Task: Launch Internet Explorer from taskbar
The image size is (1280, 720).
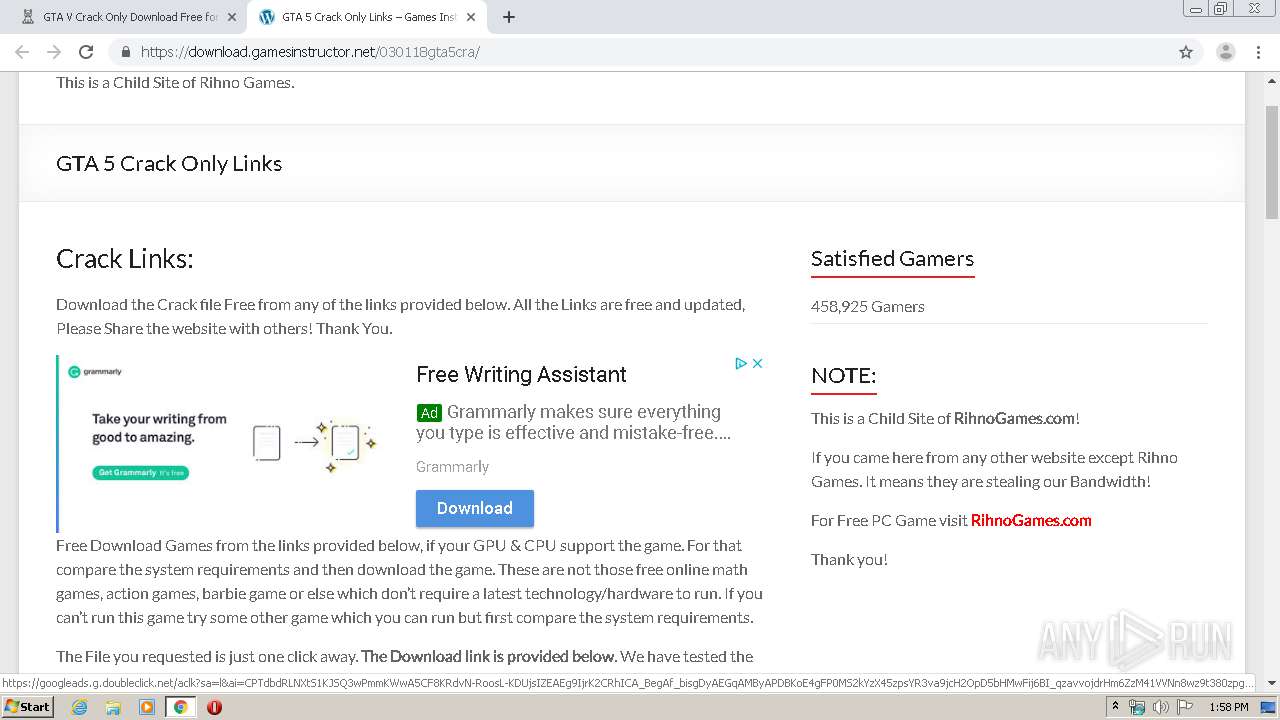Action: pos(79,706)
